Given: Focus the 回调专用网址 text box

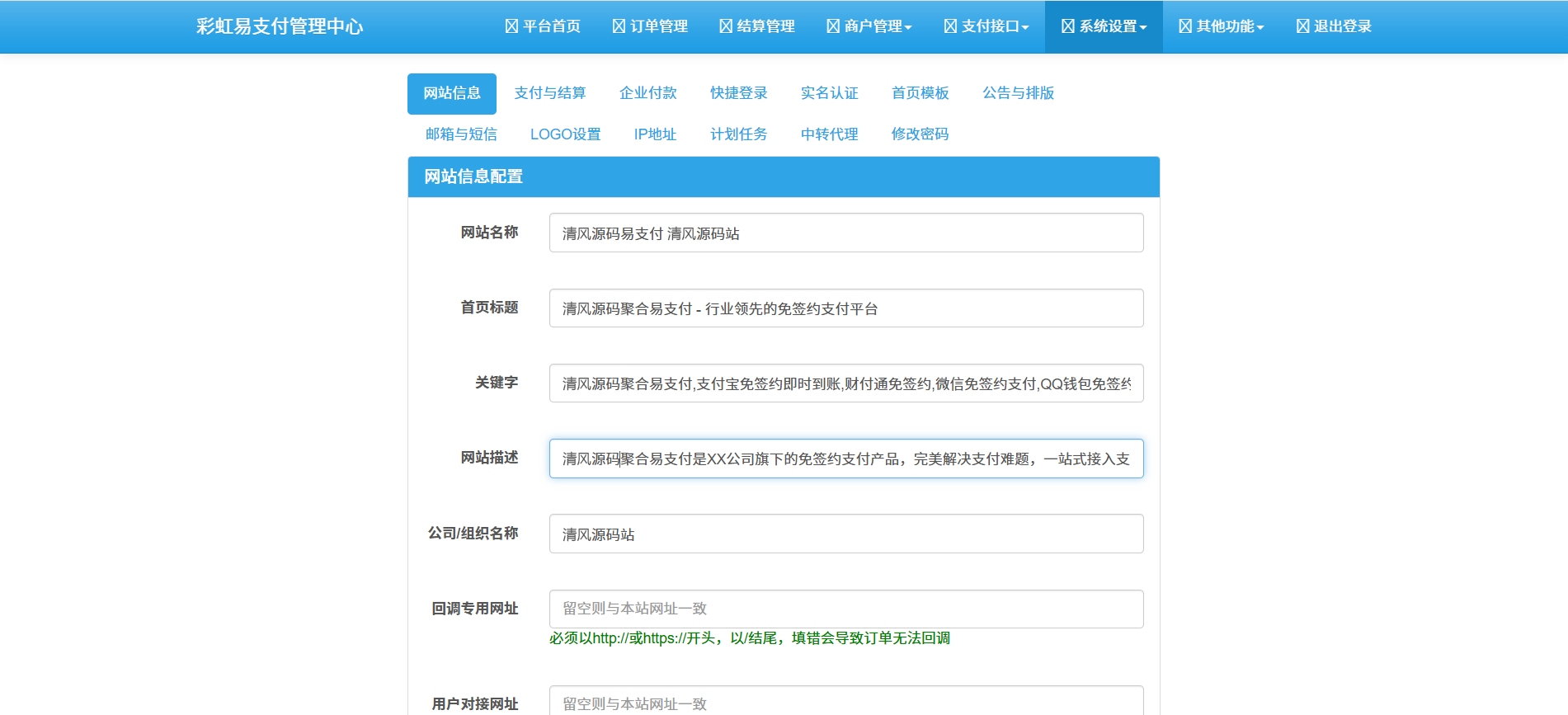Looking at the screenshot, I should click(845, 609).
